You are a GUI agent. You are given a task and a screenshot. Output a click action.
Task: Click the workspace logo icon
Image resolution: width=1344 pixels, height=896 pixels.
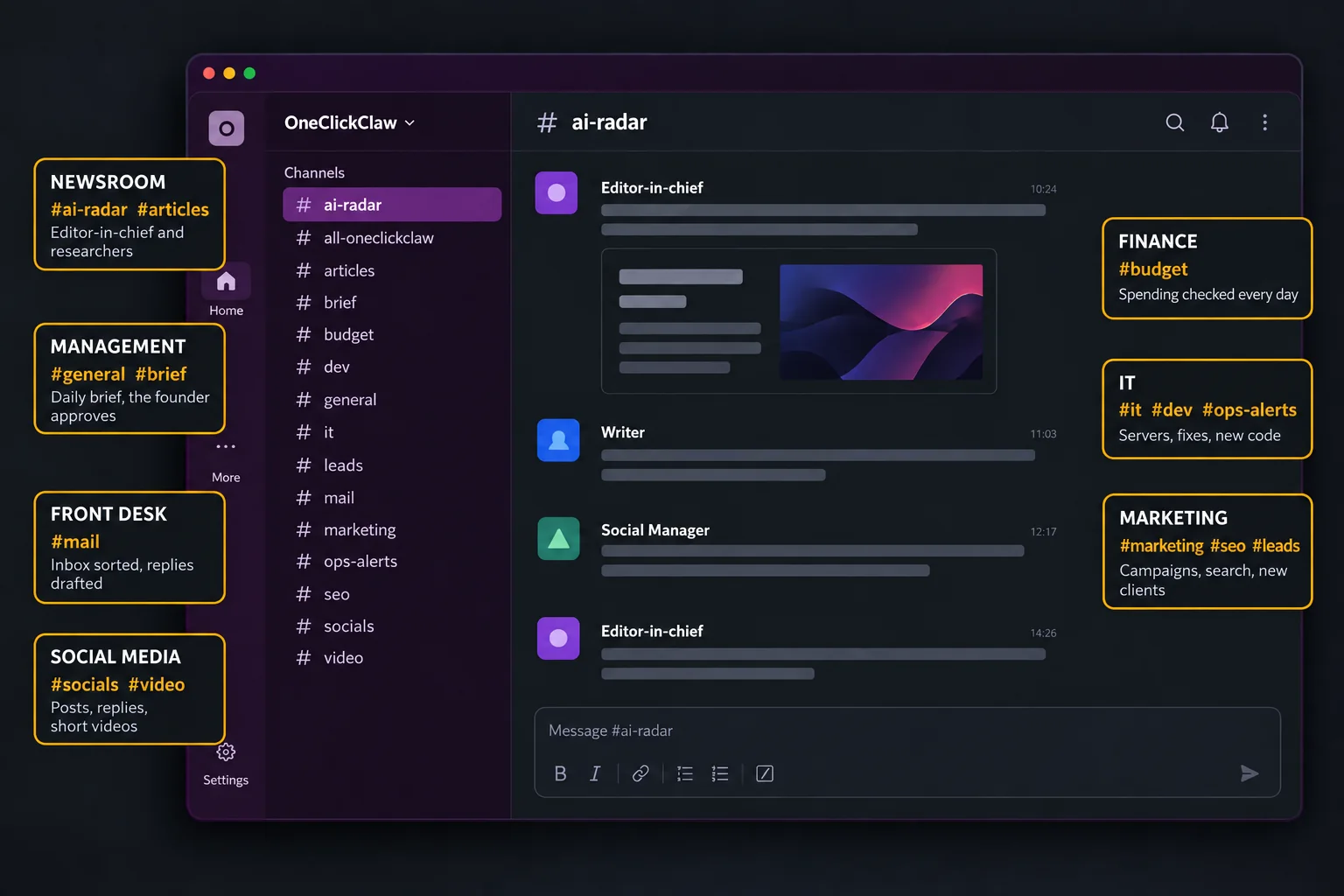[226, 129]
